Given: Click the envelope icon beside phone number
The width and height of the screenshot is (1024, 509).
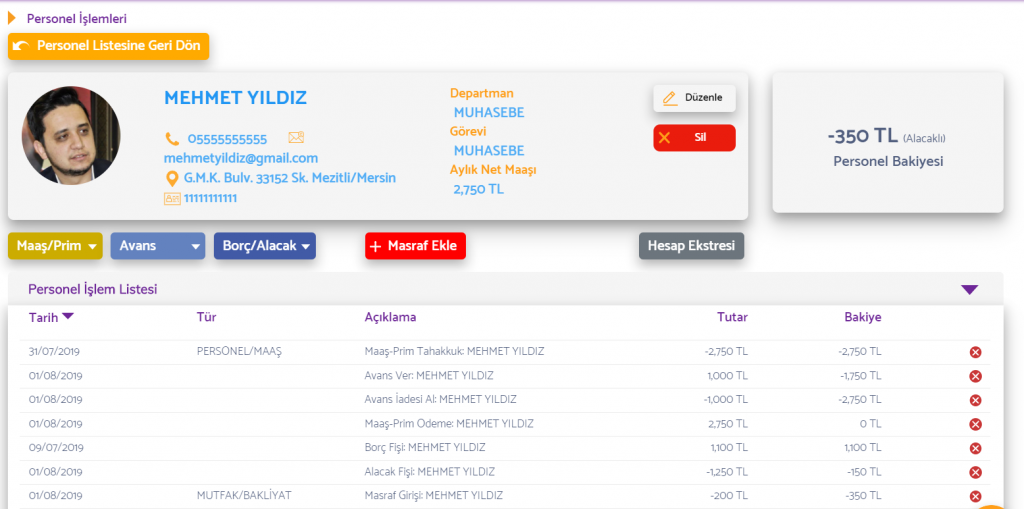Looking at the screenshot, I should (x=295, y=138).
